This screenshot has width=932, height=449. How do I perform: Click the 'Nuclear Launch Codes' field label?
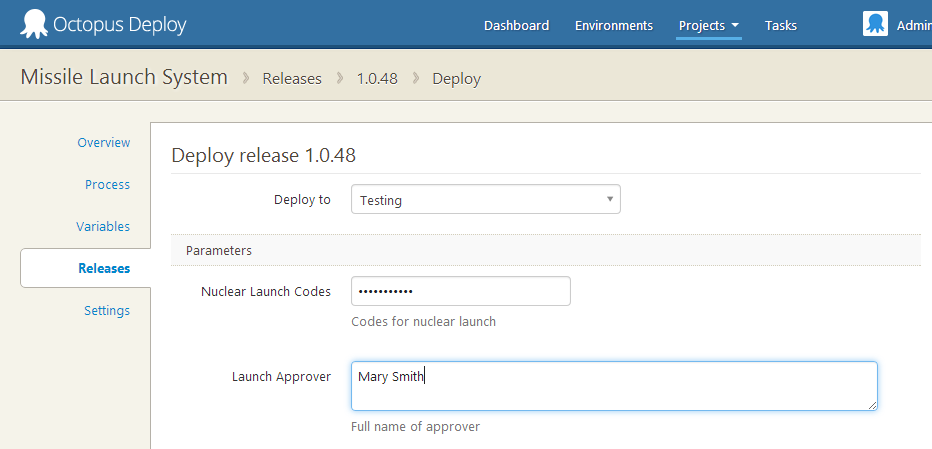click(x=266, y=291)
